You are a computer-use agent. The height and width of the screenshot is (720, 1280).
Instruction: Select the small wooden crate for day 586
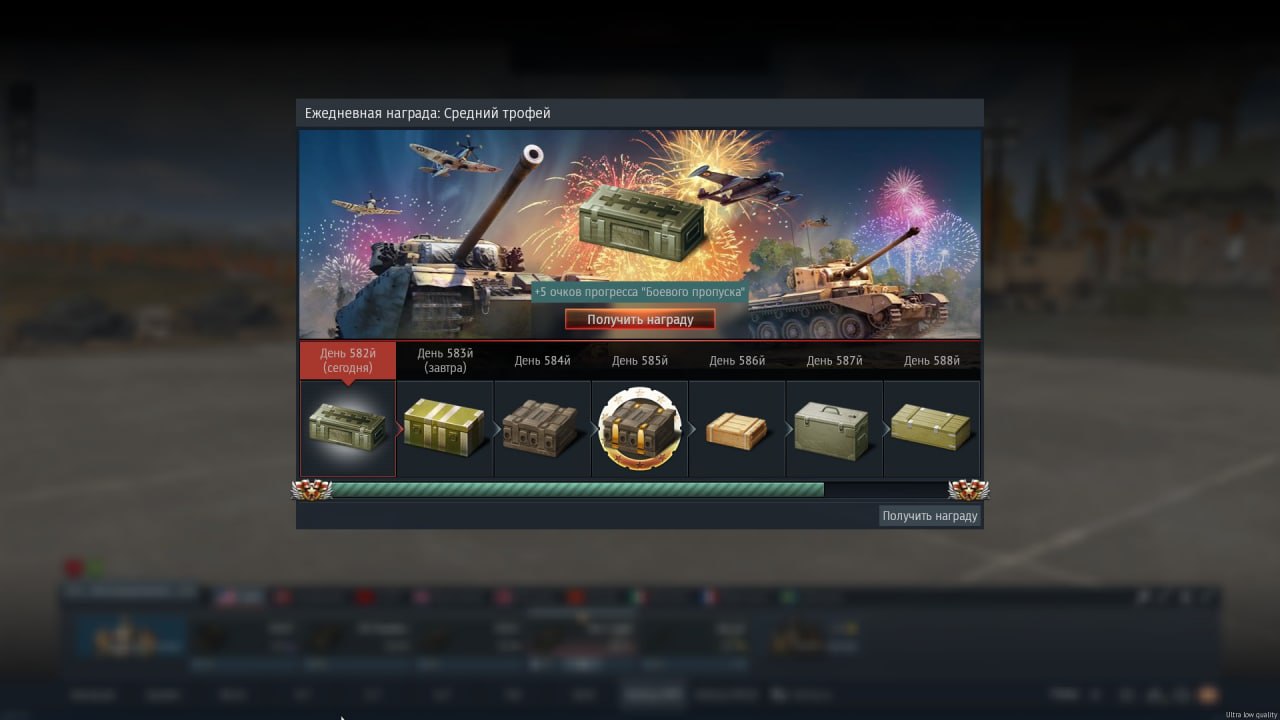point(737,428)
